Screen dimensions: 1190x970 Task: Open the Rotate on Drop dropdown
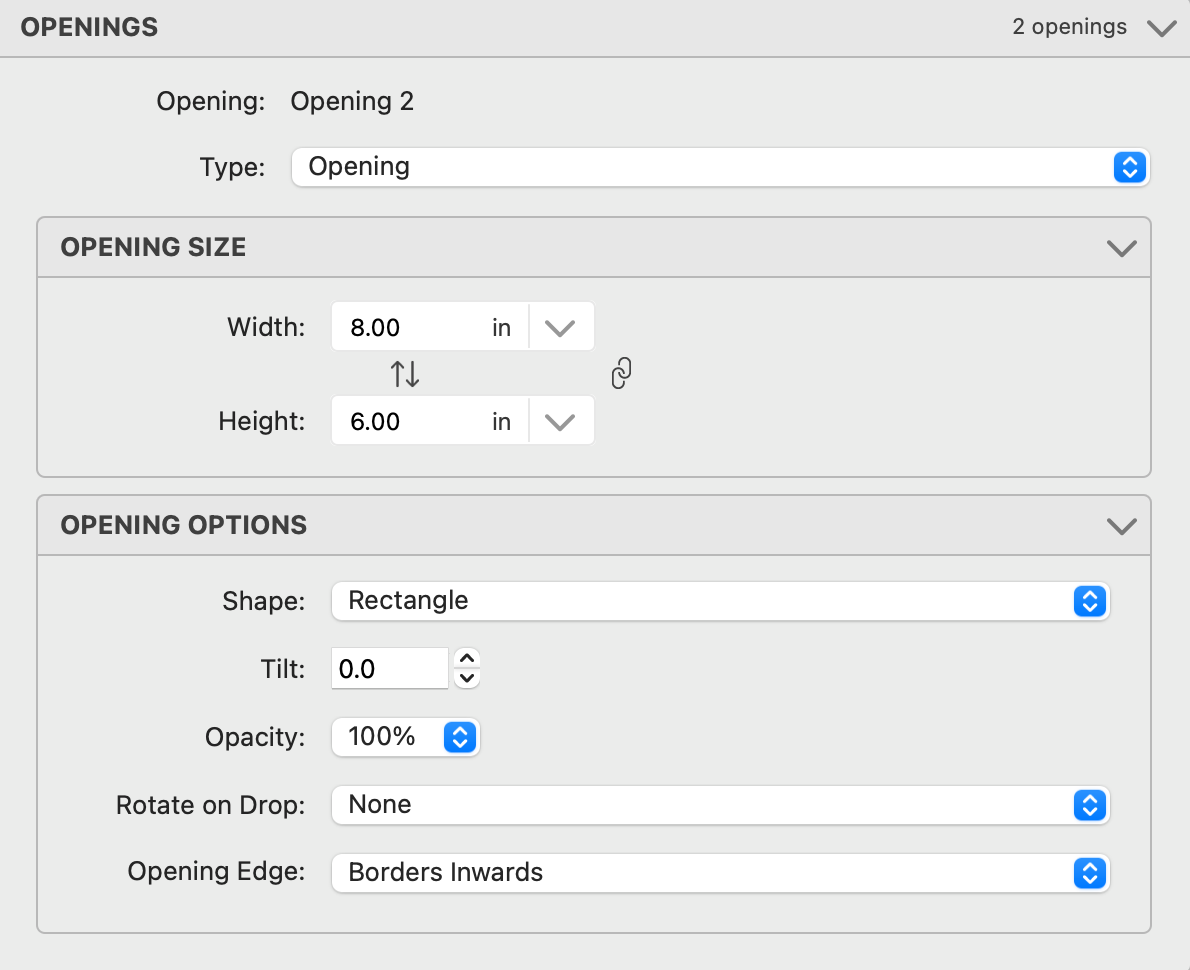click(720, 805)
